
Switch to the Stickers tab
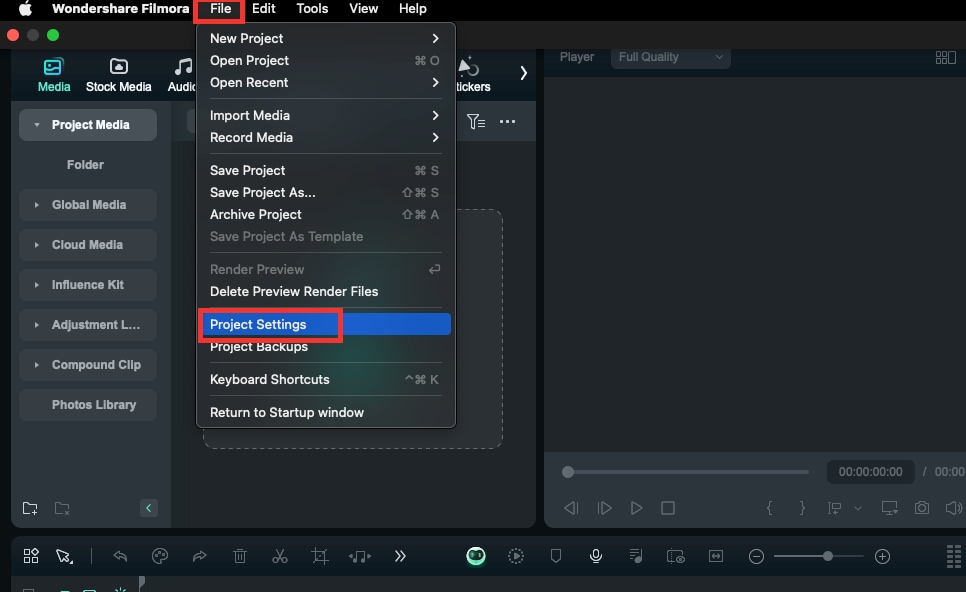pyautogui.click(x=473, y=75)
